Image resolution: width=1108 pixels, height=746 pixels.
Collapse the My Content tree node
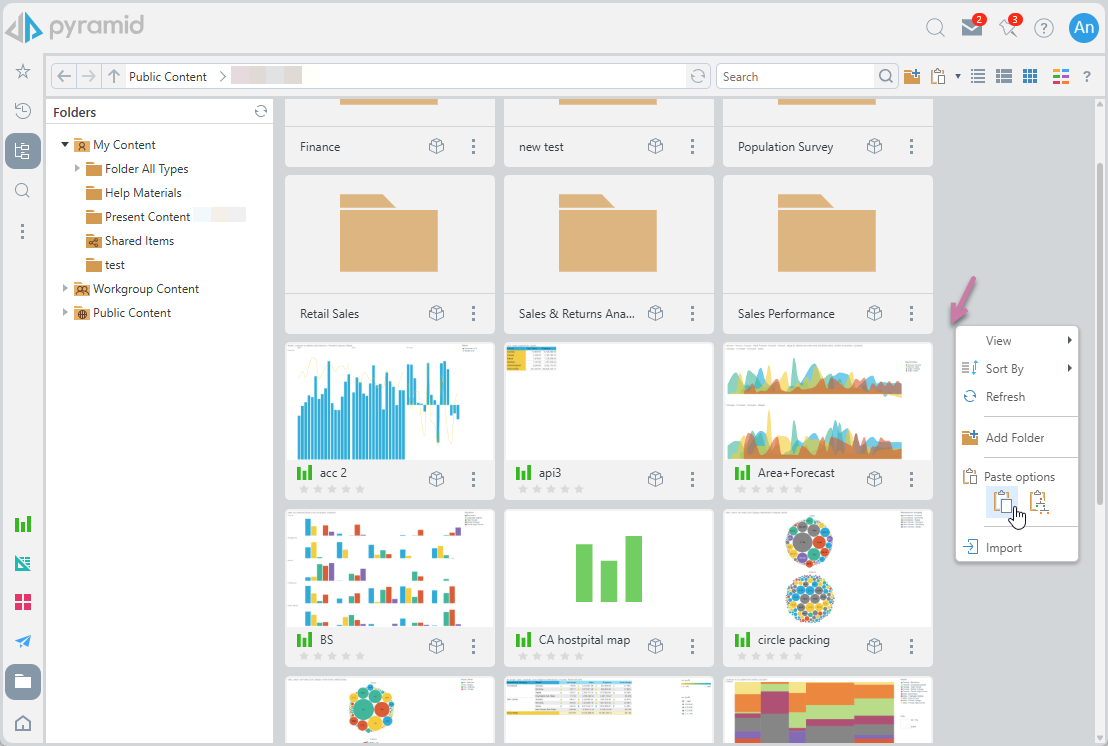click(65, 145)
